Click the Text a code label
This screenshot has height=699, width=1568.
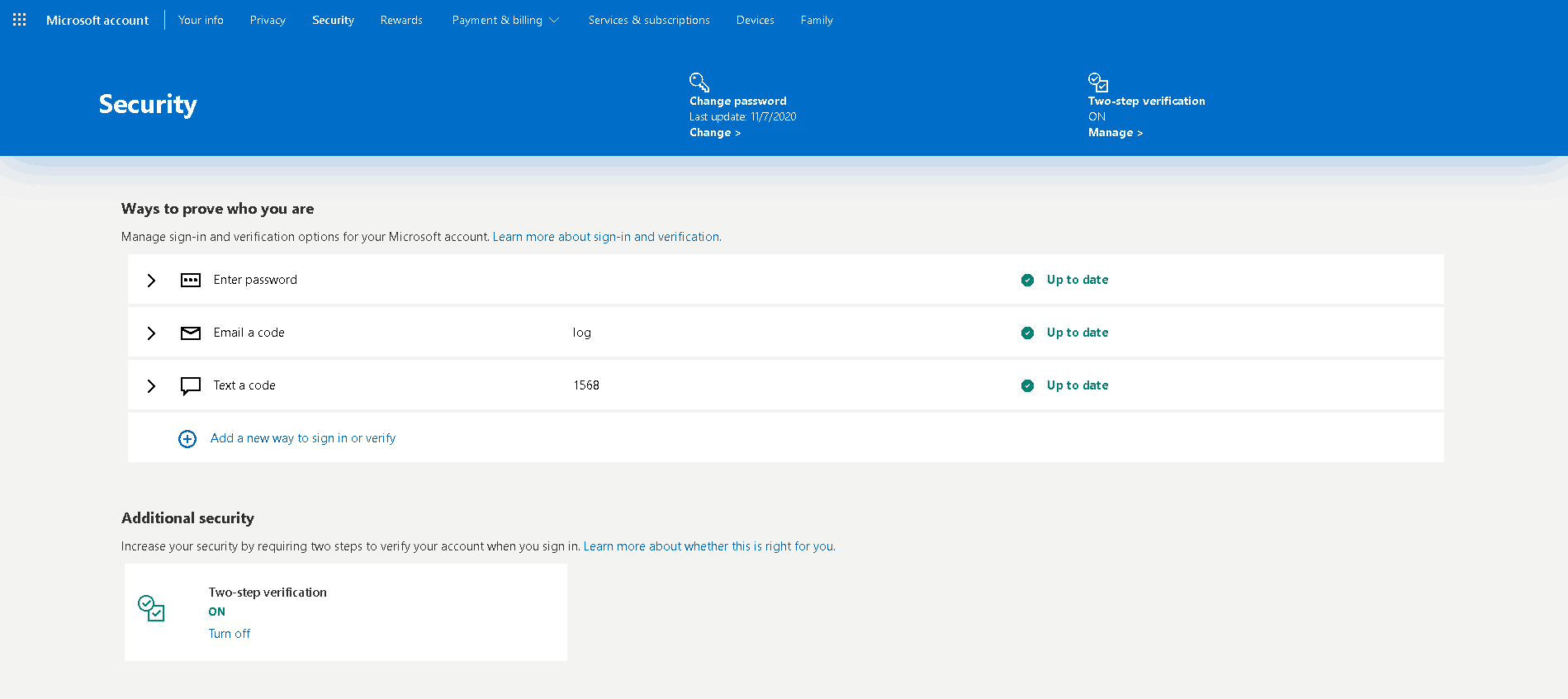244,385
